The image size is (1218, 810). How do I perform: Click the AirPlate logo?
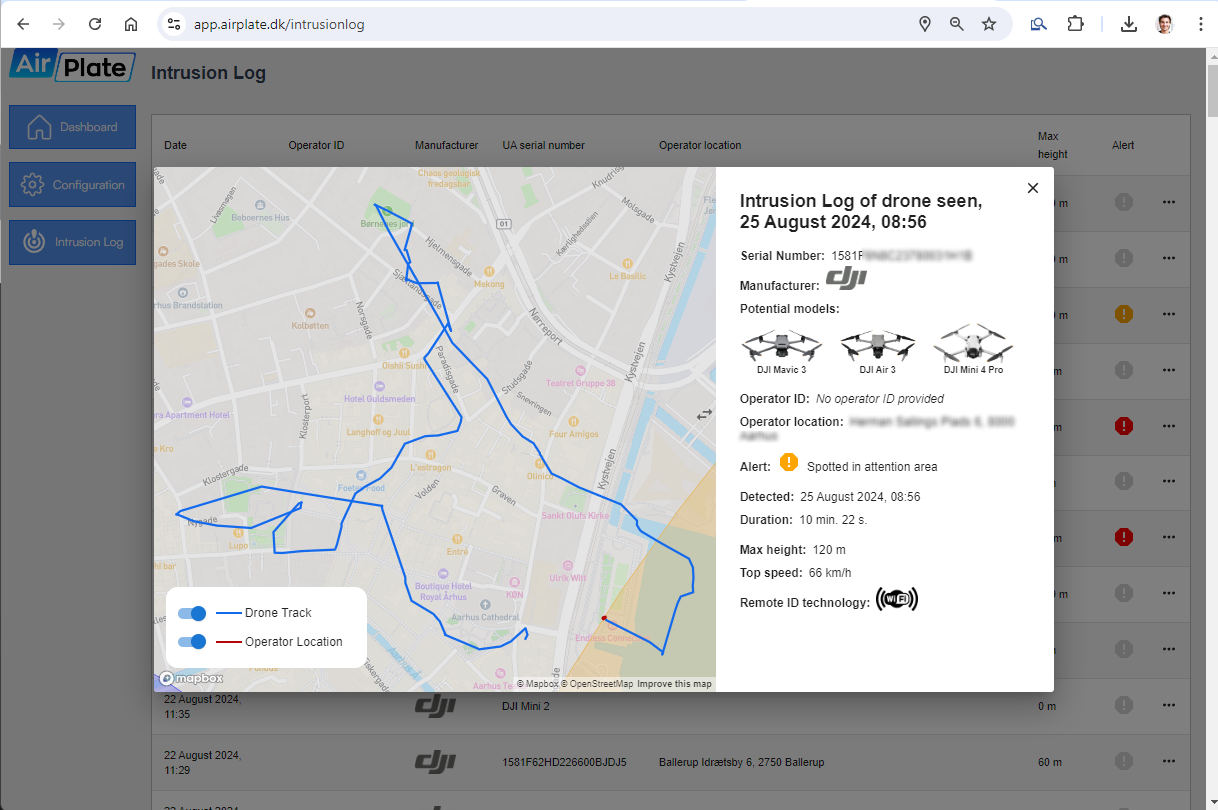pyautogui.click(x=72, y=66)
